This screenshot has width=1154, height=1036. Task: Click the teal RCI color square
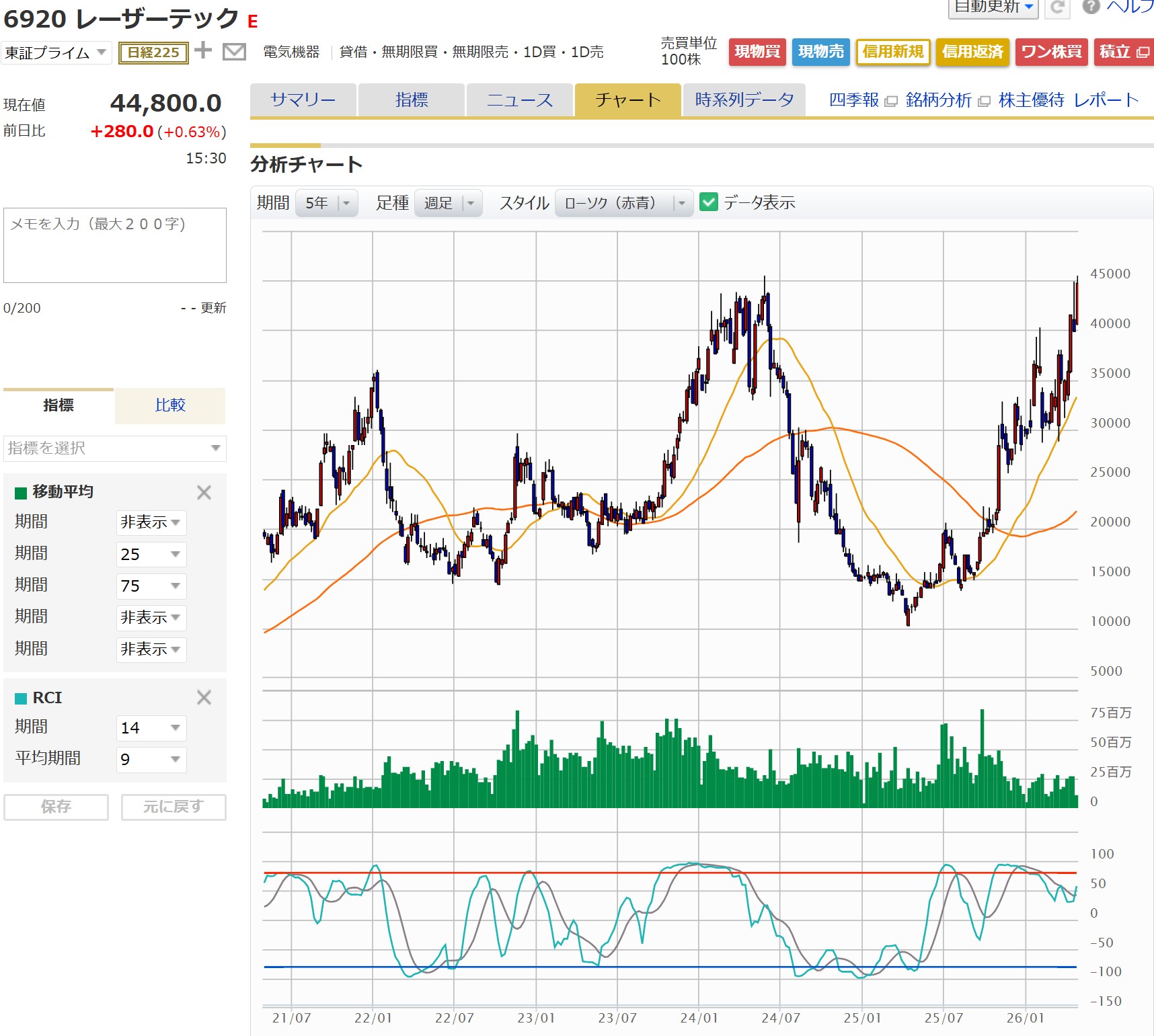point(21,699)
